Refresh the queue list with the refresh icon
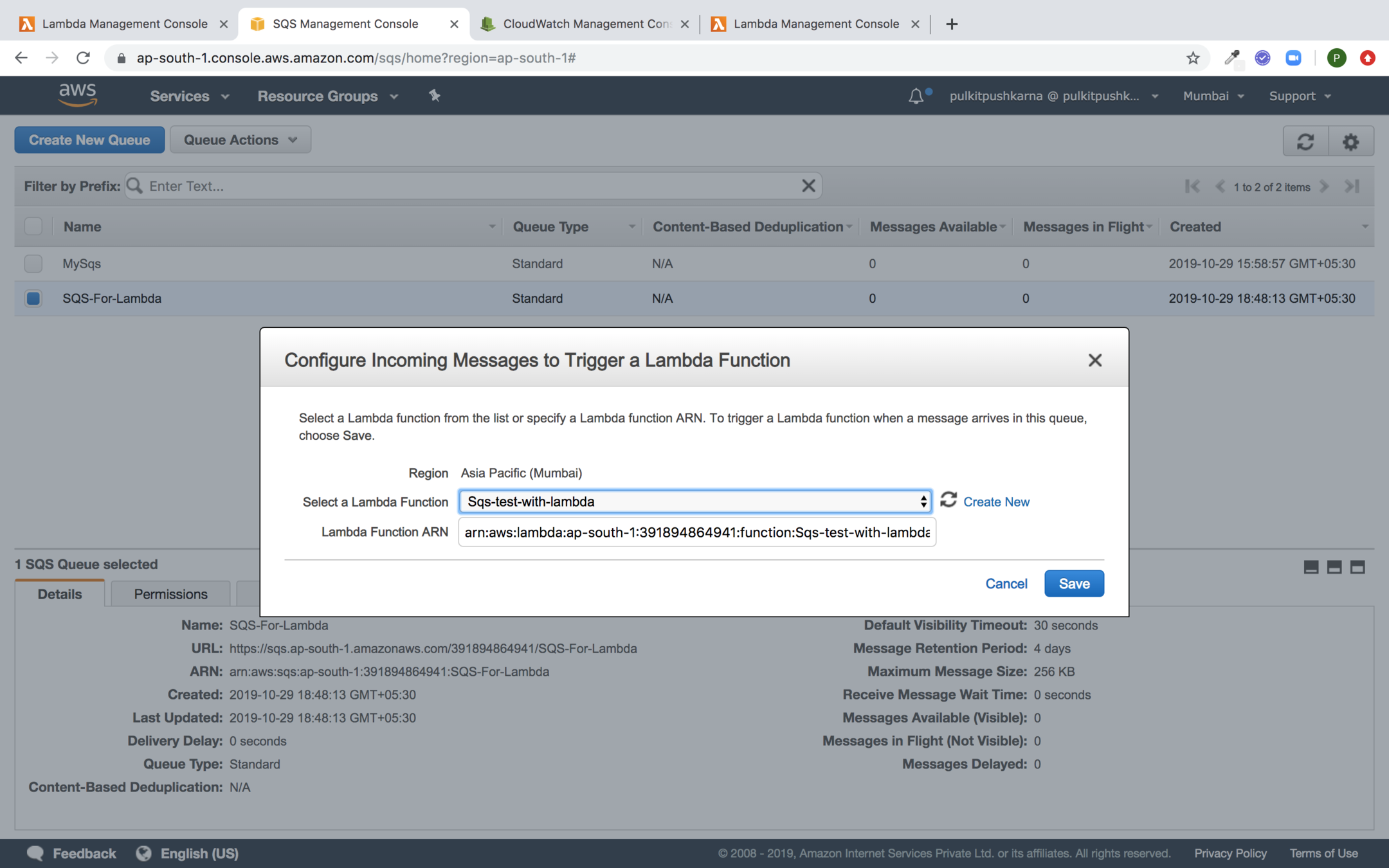The width and height of the screenshot is (1389, 868). click(1305, 141)
